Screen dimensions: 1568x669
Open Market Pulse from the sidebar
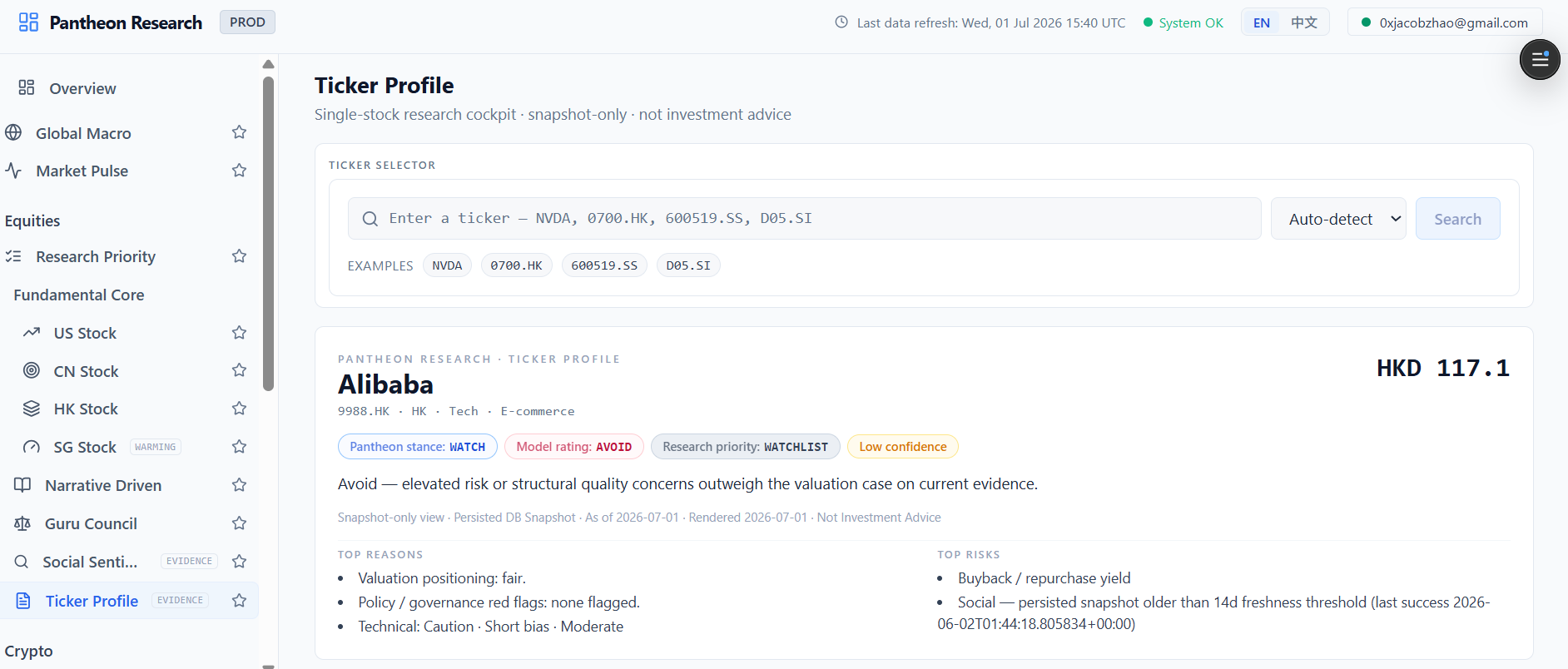(82, 171)
